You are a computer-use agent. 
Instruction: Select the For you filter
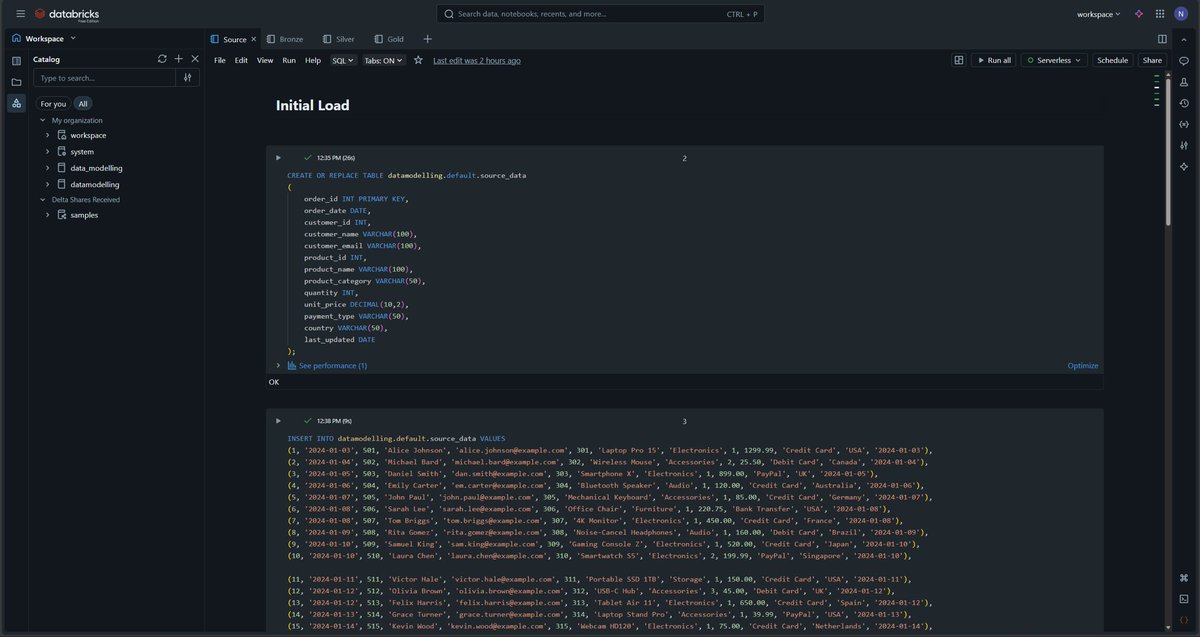click(53, 103)
